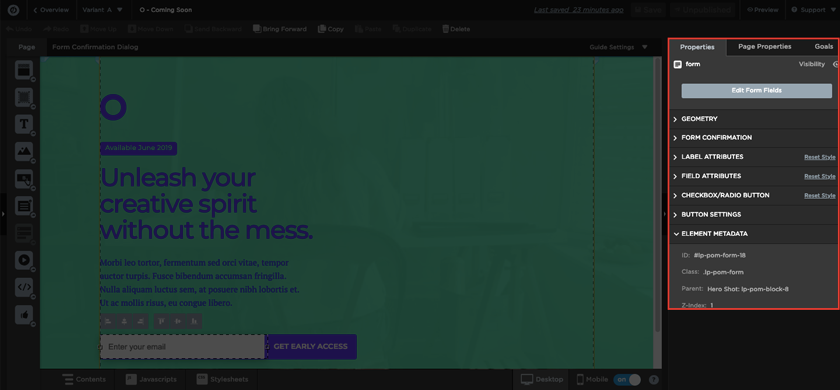Image resolution: width=840 pixels, height=390 pixels.
Task: Select the Properties tab
Action: [x=697, y=47]
